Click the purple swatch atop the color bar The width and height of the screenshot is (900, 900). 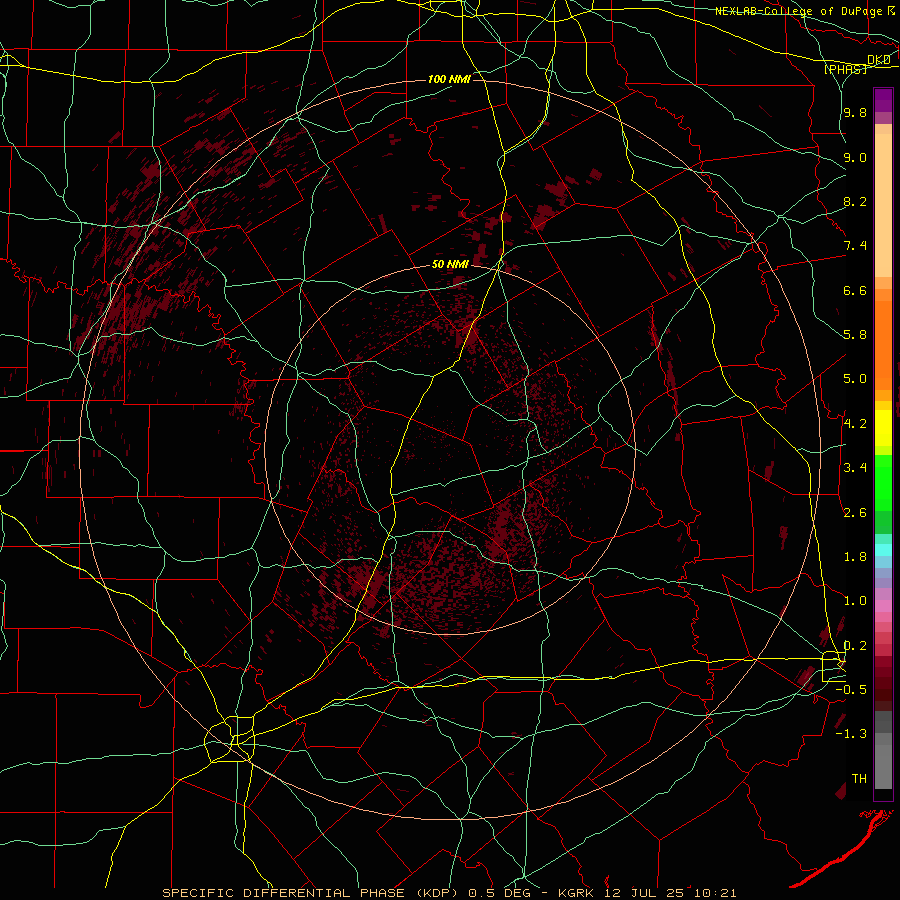coord(883,100)
